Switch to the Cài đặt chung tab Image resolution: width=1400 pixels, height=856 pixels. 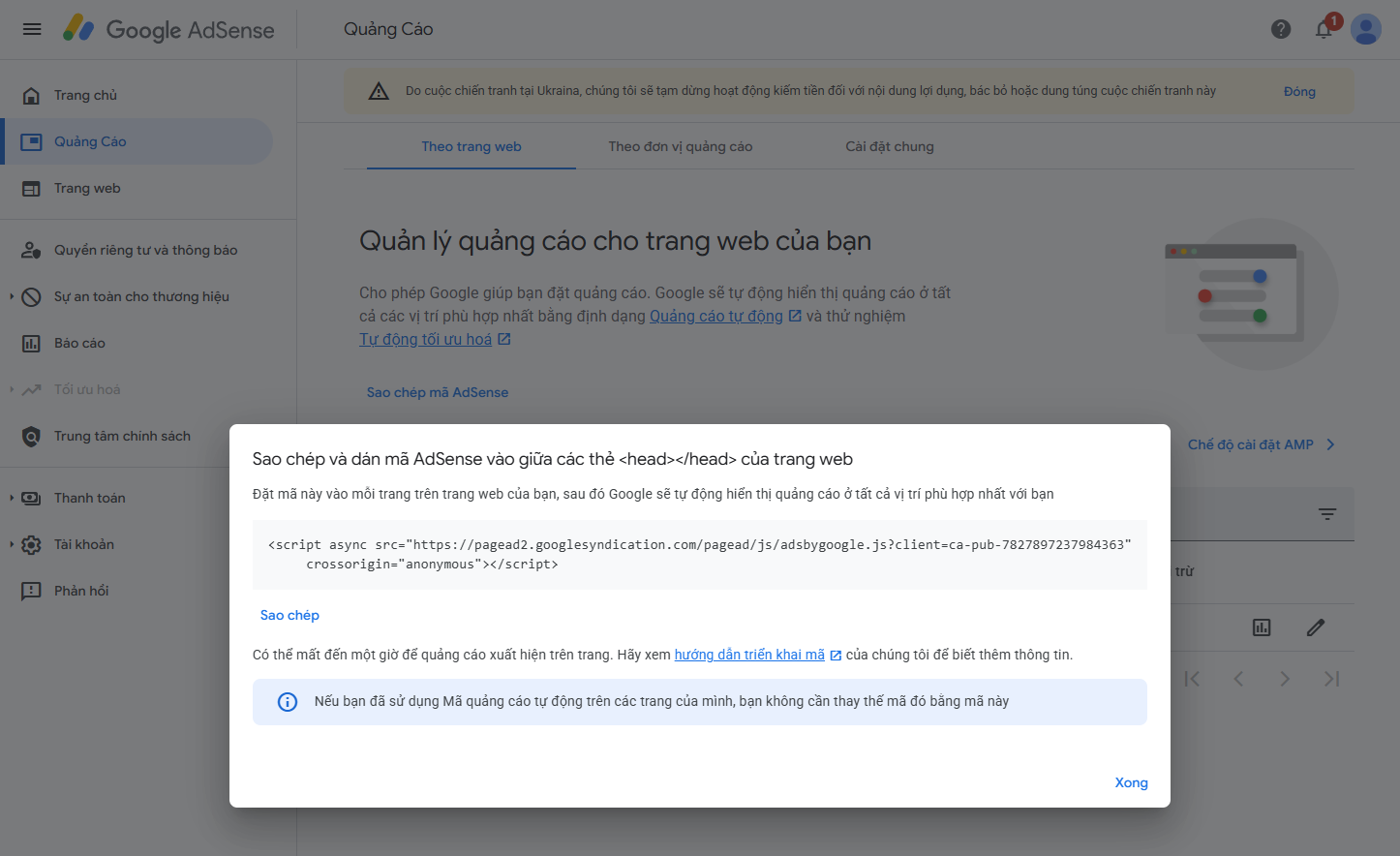tap(890, 146)
